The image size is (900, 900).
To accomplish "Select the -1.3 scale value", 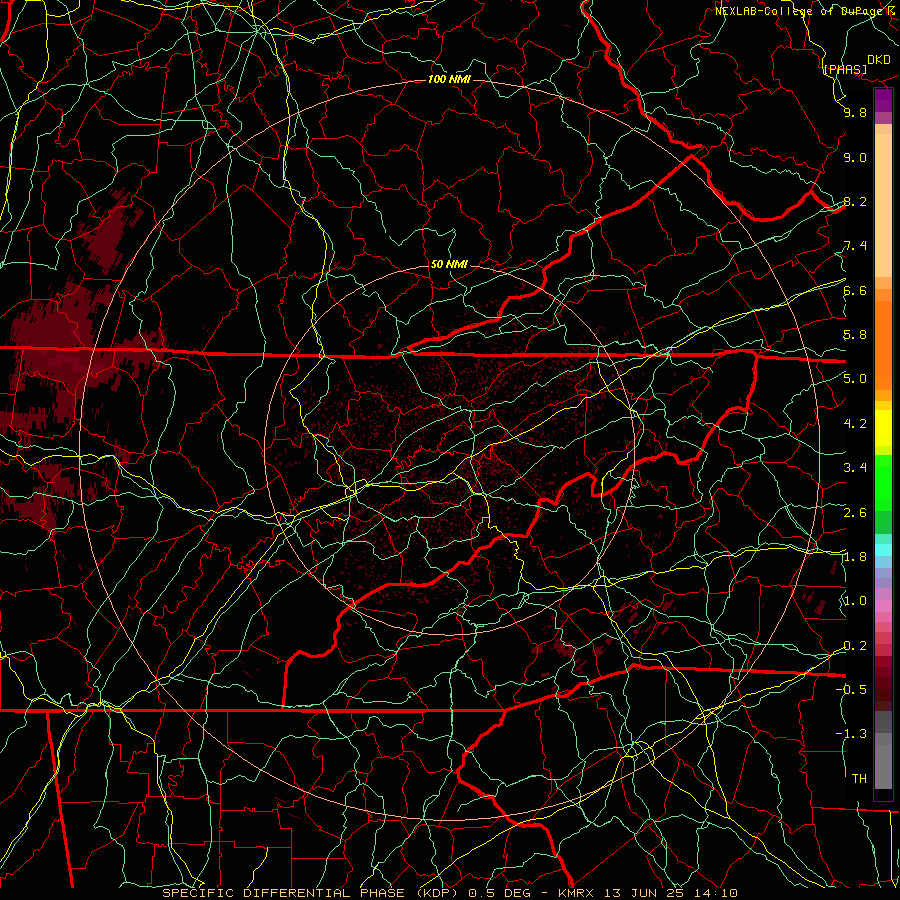I will click(851, 734).
